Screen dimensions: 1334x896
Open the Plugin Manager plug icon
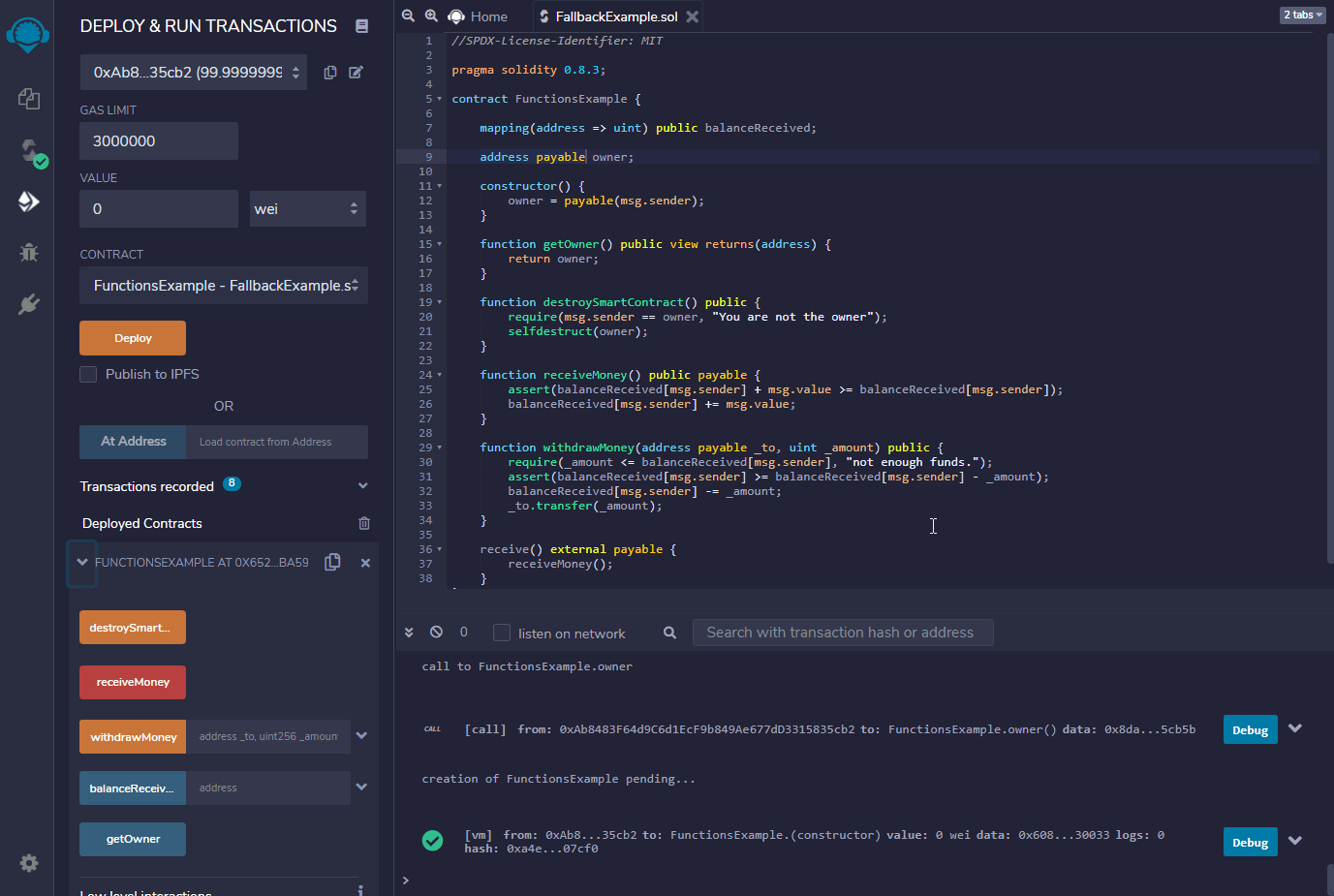[x=28, y=304]
